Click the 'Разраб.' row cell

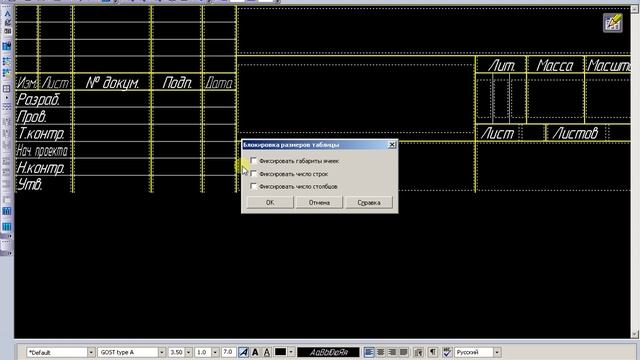click(44, 99)
